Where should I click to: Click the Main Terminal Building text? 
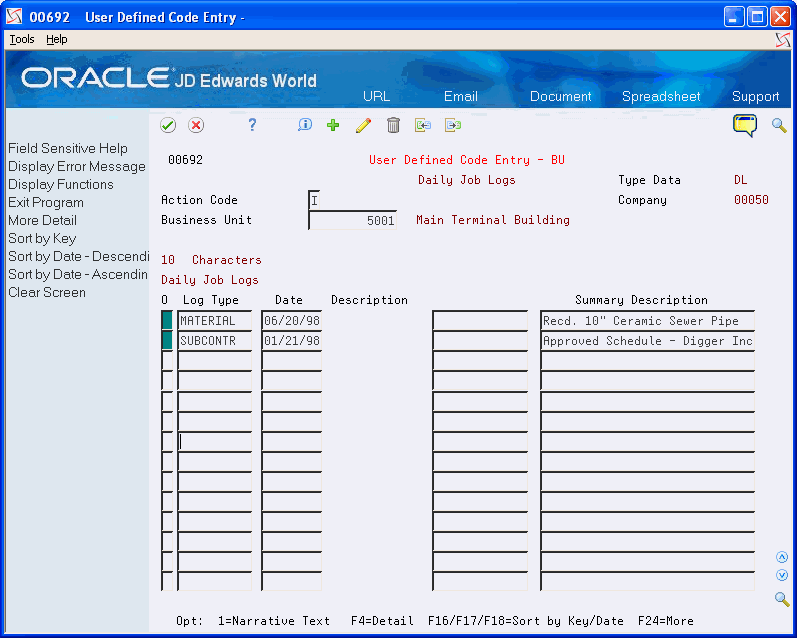[493, 220]
